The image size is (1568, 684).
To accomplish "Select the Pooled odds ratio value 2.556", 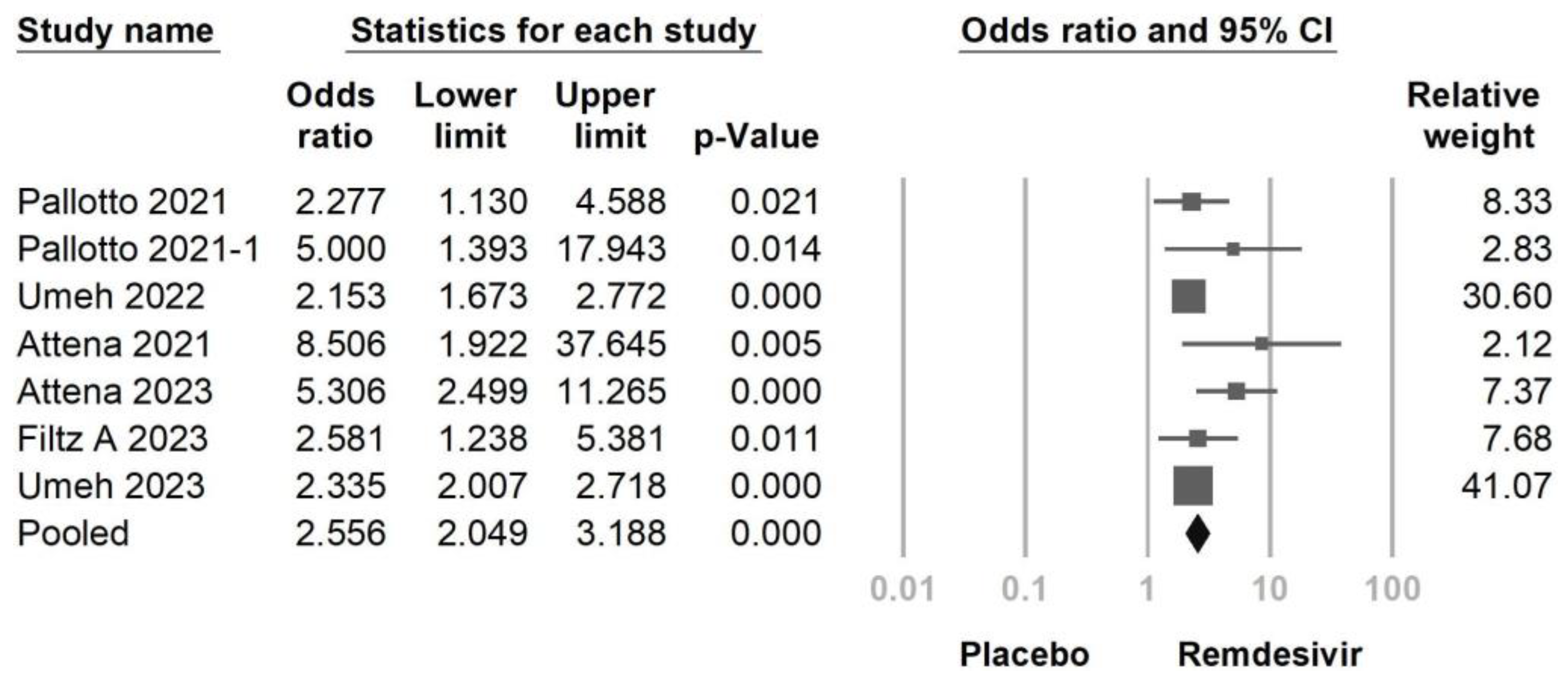I will [x=340, y=534].
